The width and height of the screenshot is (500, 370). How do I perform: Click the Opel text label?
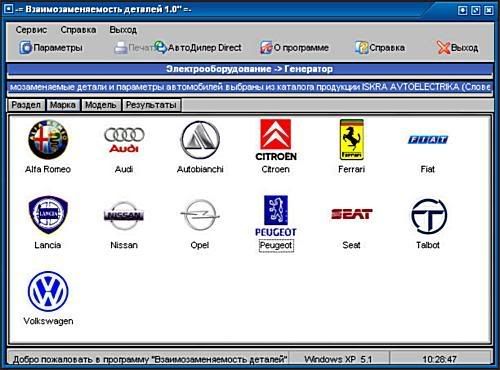pyautogui.click(x=200, y=245)
